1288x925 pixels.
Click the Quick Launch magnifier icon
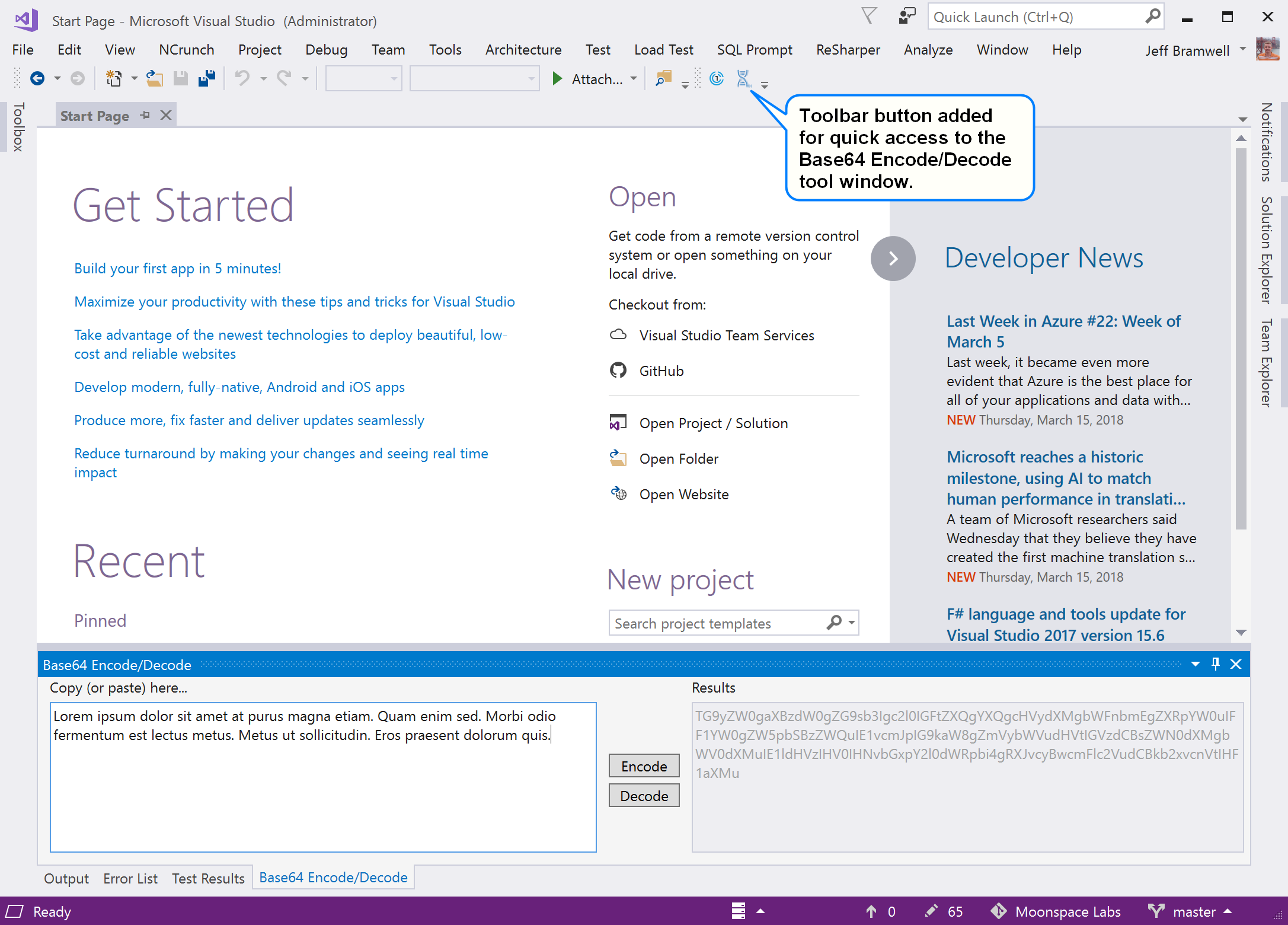1152,16
